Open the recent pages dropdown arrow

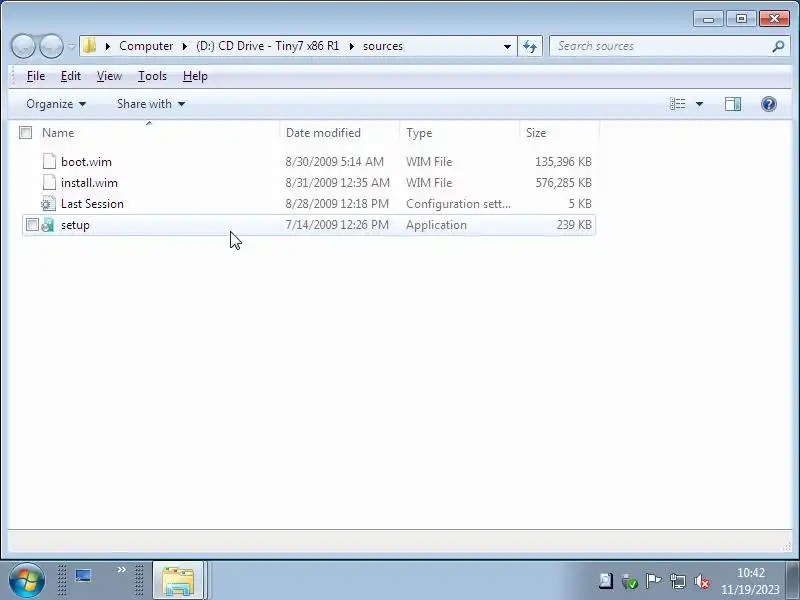pos(71,47)
